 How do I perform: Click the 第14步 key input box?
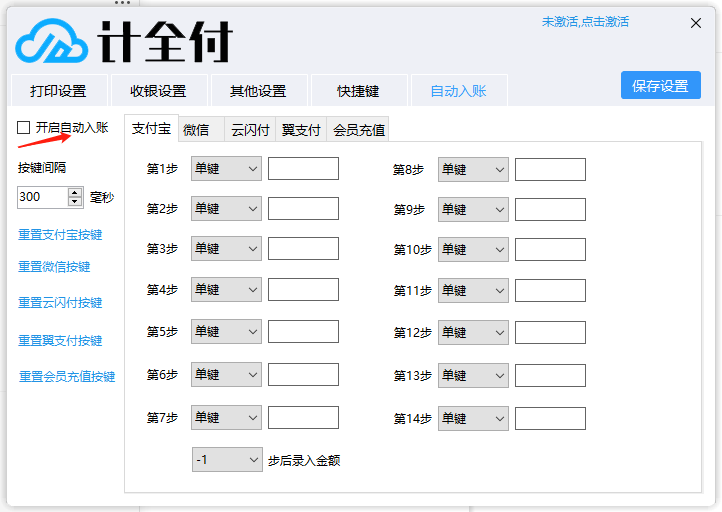tap(550, 419)
